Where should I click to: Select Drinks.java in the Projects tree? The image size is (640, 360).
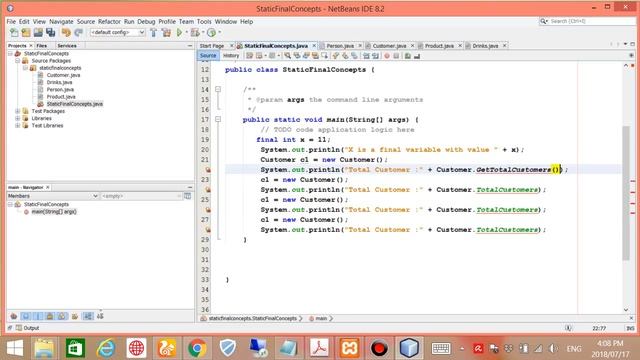click(x=59, y=82)
